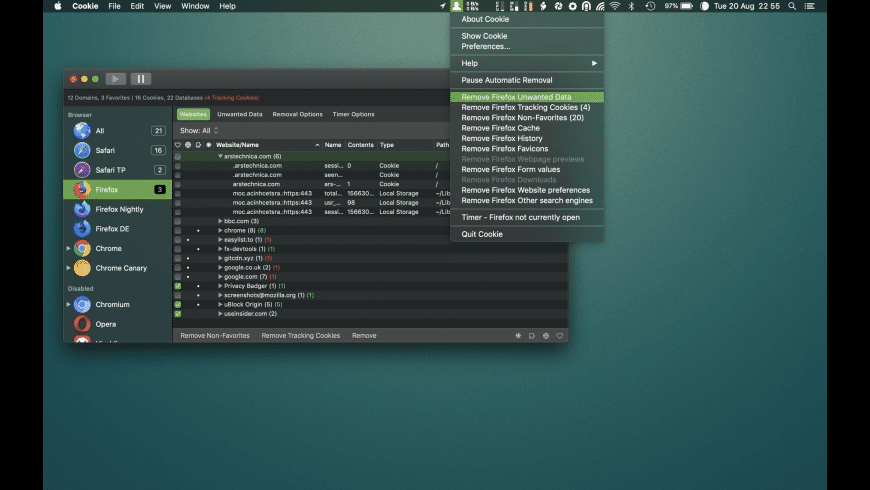Toggle favorite checkbox for bbc.com
The width and height of the screenshot is (870, 490).
point(178,221)
